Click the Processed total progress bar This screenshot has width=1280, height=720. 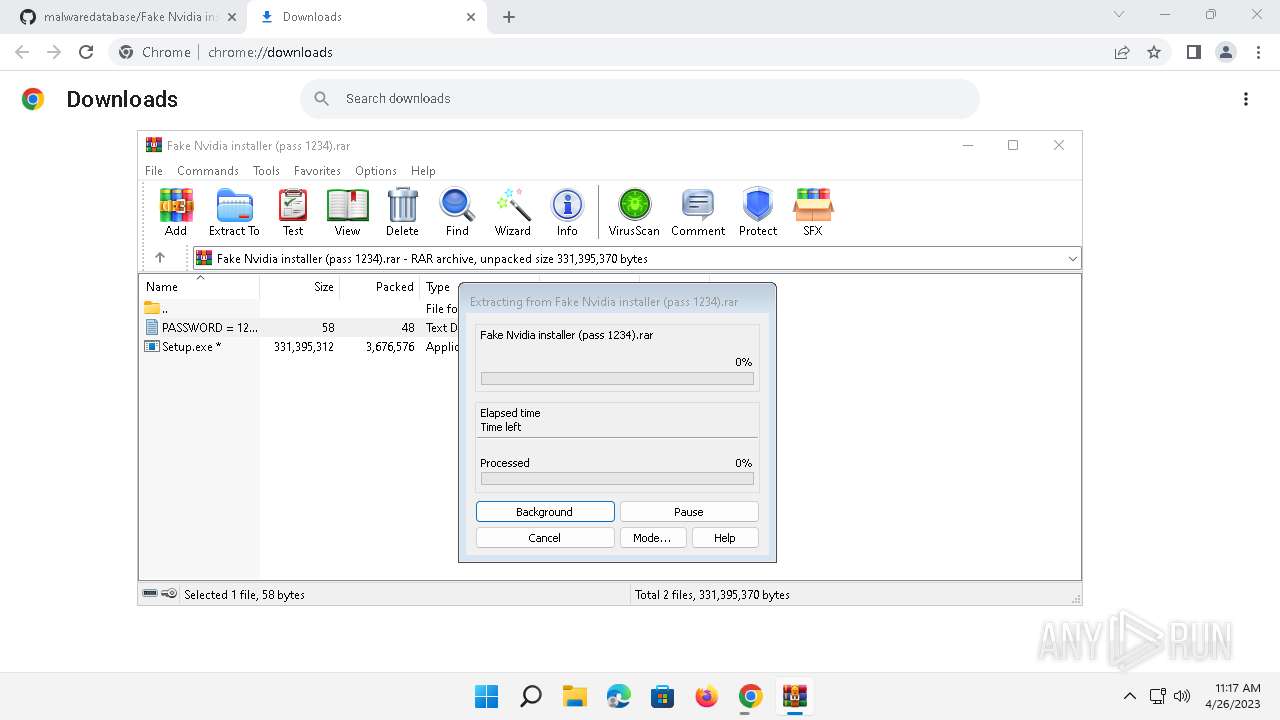tap(617, 479)
